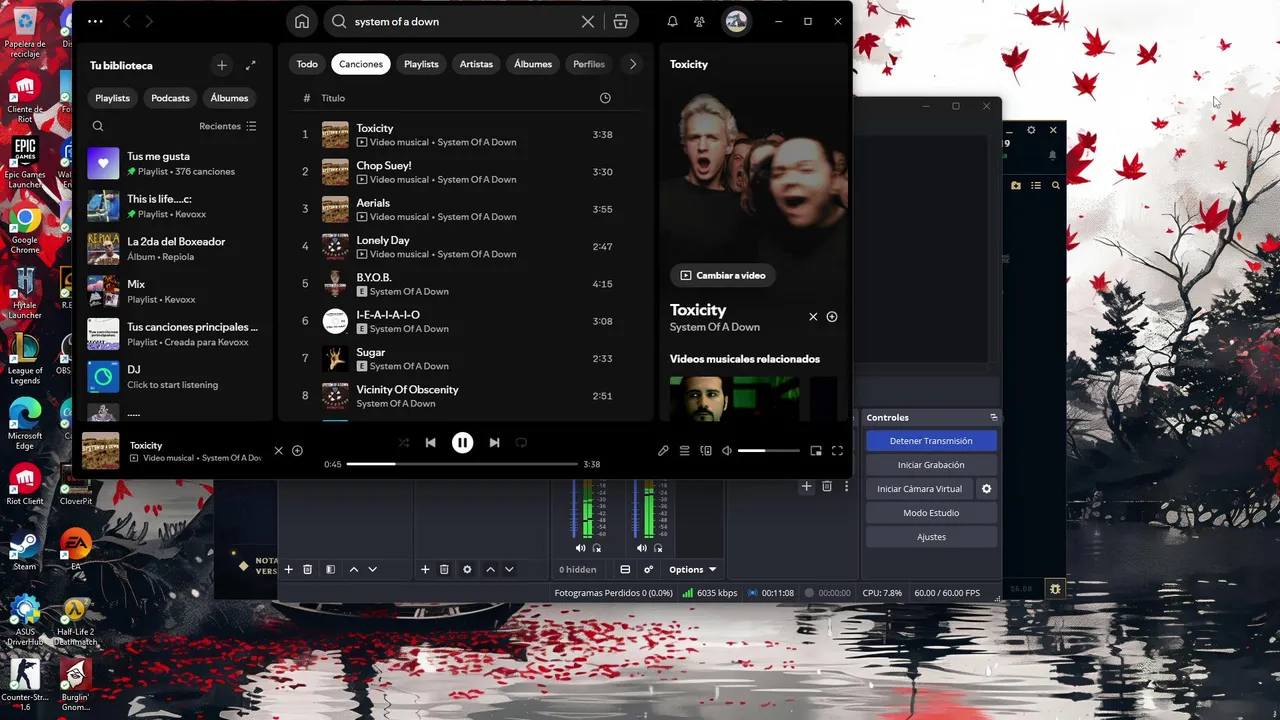Select the Canciones search tab
The width and height of the screenshot is (1280, 720).
coord(361,64)
